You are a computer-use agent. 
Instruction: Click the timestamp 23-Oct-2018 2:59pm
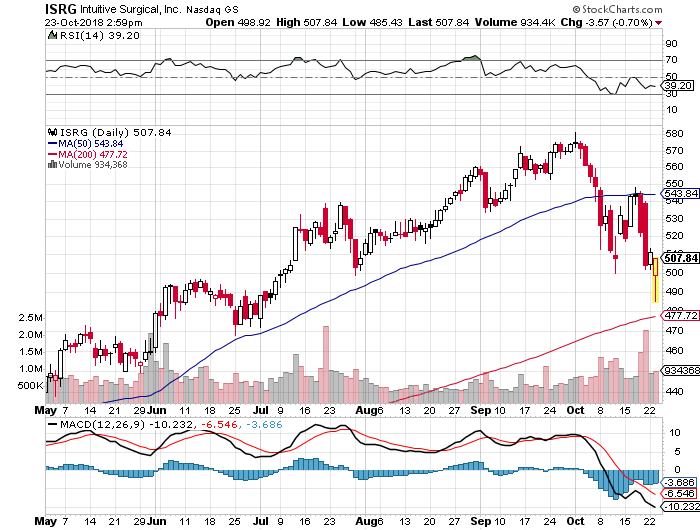click(93, 22)
